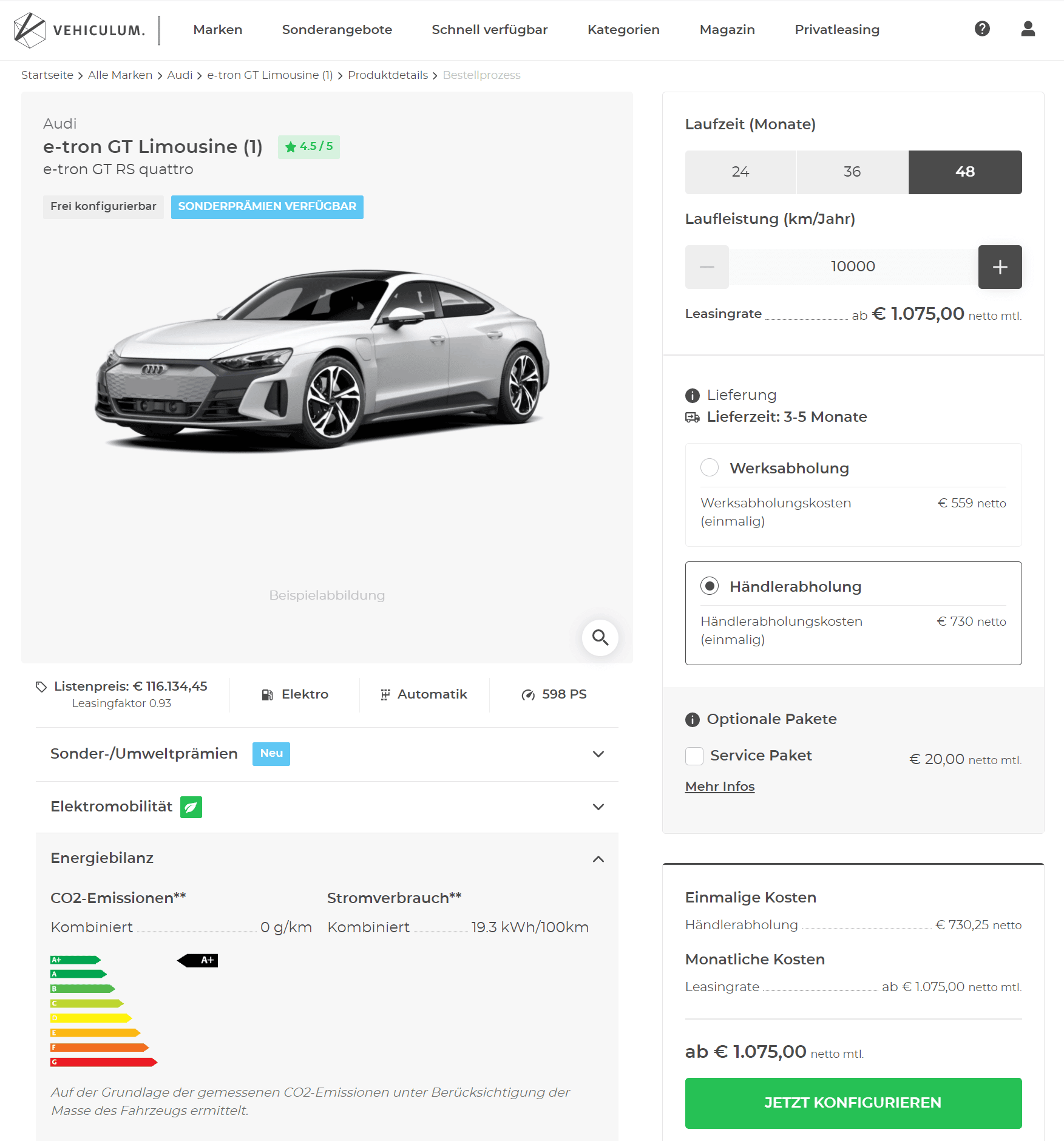Open the Magazin menu item

click(727, 30)
